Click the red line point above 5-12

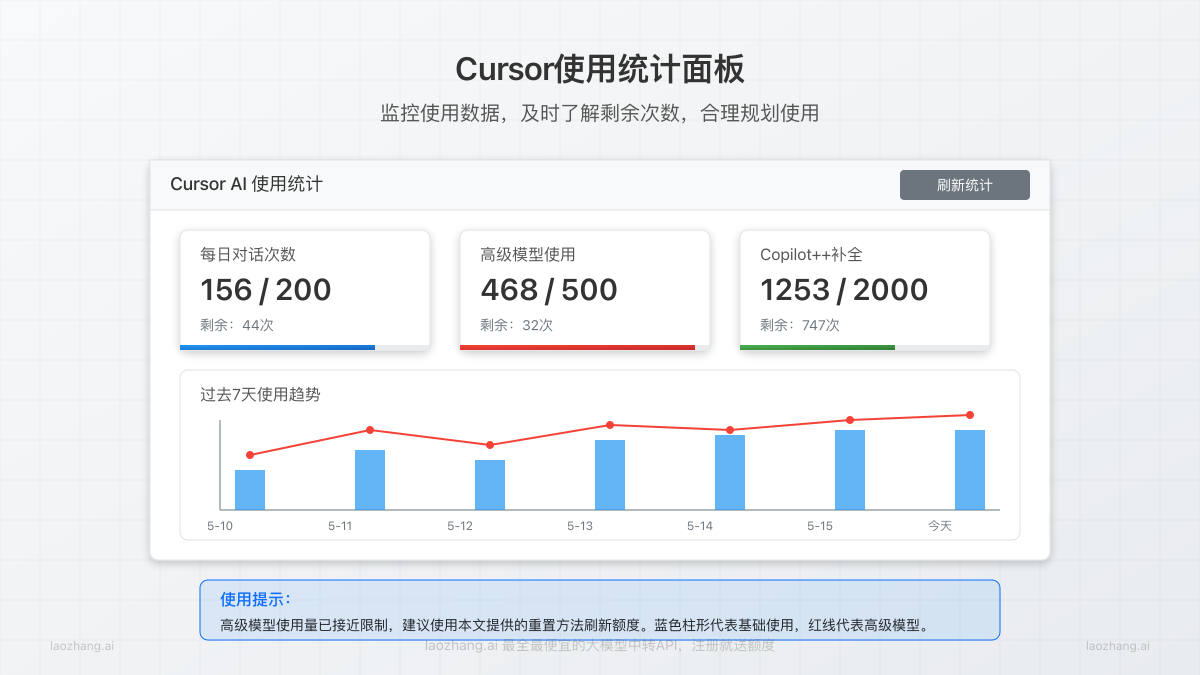click(490, 445)
